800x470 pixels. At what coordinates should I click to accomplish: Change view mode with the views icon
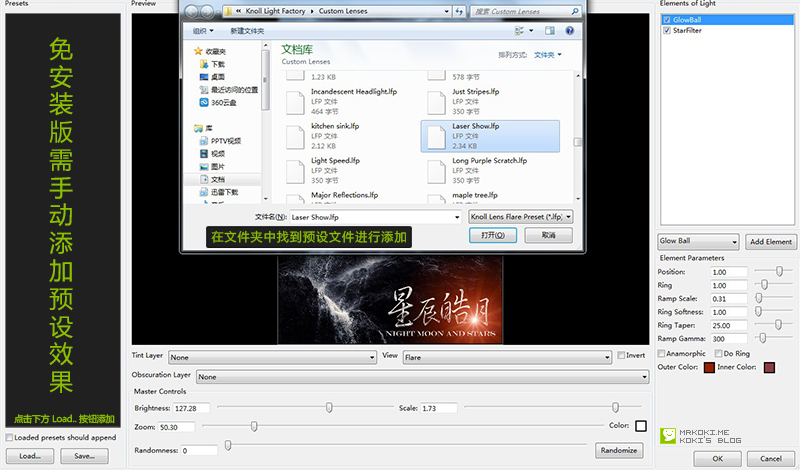pos(519,31)
